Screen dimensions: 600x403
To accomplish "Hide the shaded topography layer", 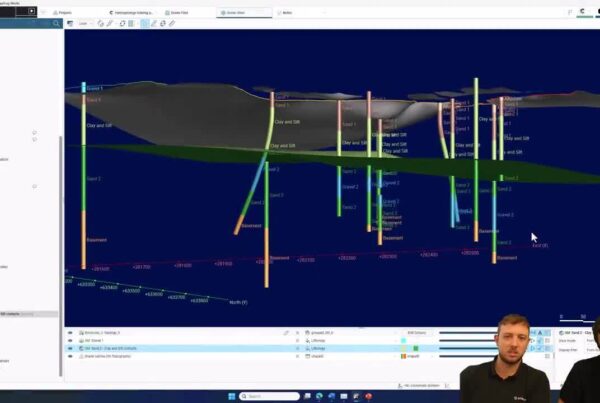I will pyautogui.click(x=70, y=356).
